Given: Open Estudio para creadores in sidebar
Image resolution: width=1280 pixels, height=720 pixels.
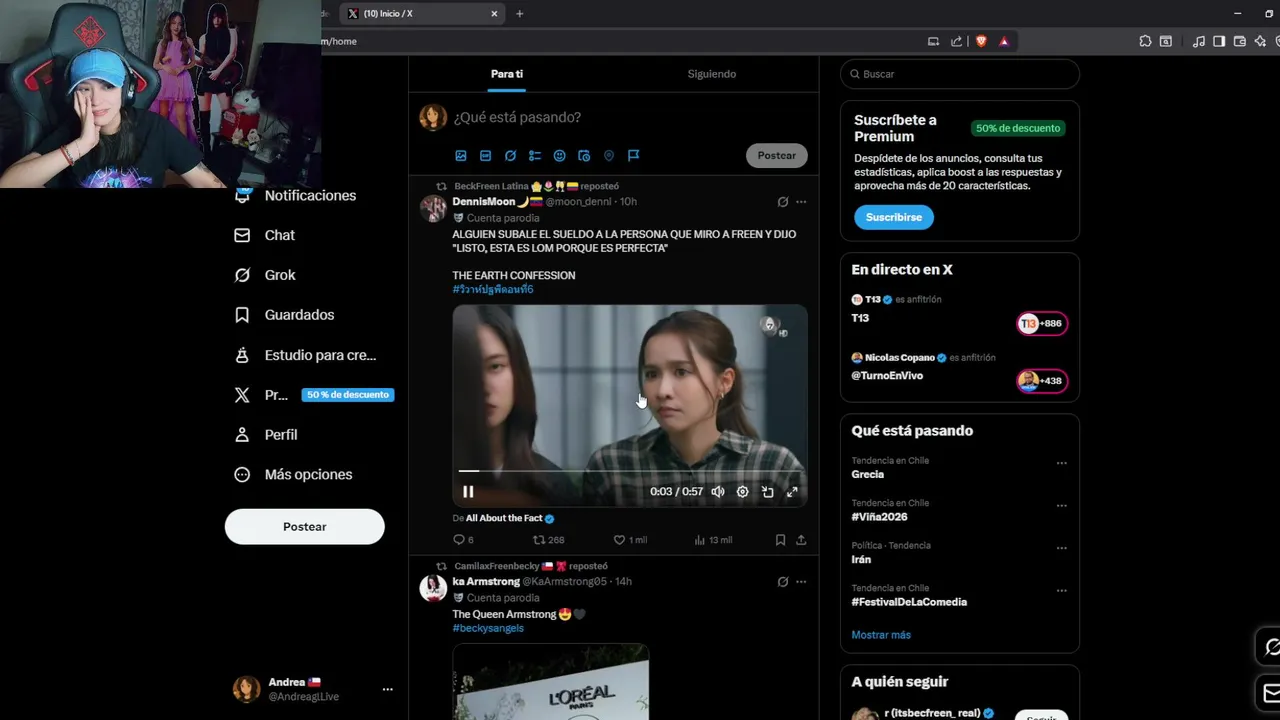Looking at the screenshot, I should pyautogui.click(x=306, y=355).
